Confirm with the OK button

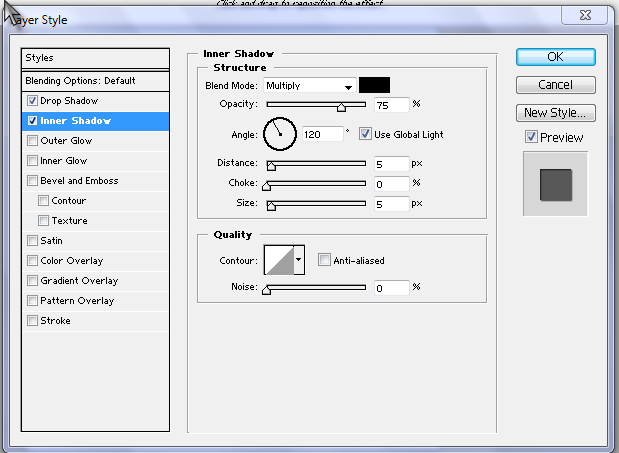click(555, 57)
